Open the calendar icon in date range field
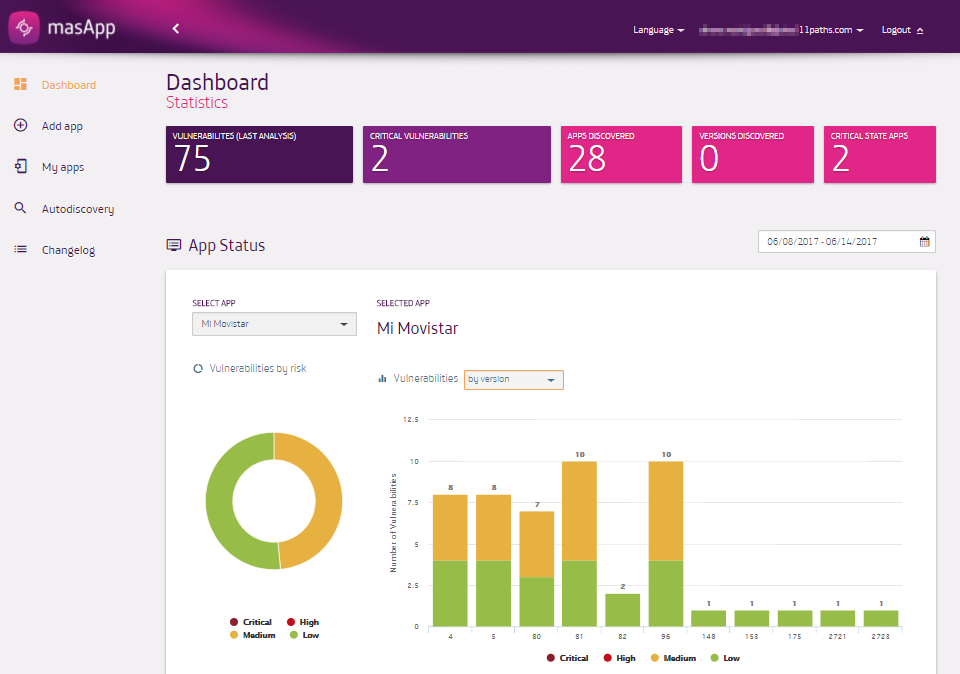The image size is (960, 674). 924,242
